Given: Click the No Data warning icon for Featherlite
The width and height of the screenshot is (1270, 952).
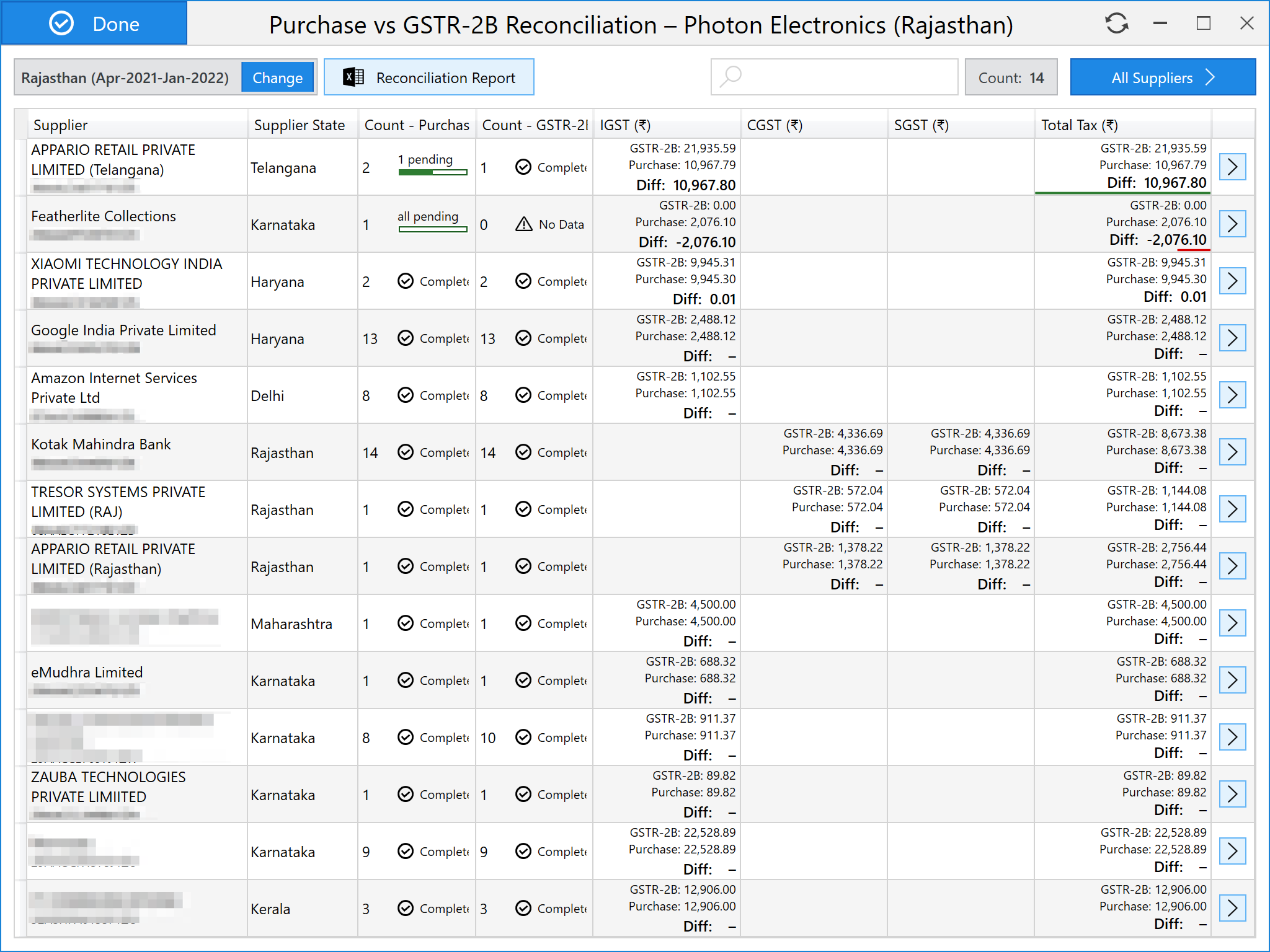Looking at the screenshot, I should pos(523,224).
